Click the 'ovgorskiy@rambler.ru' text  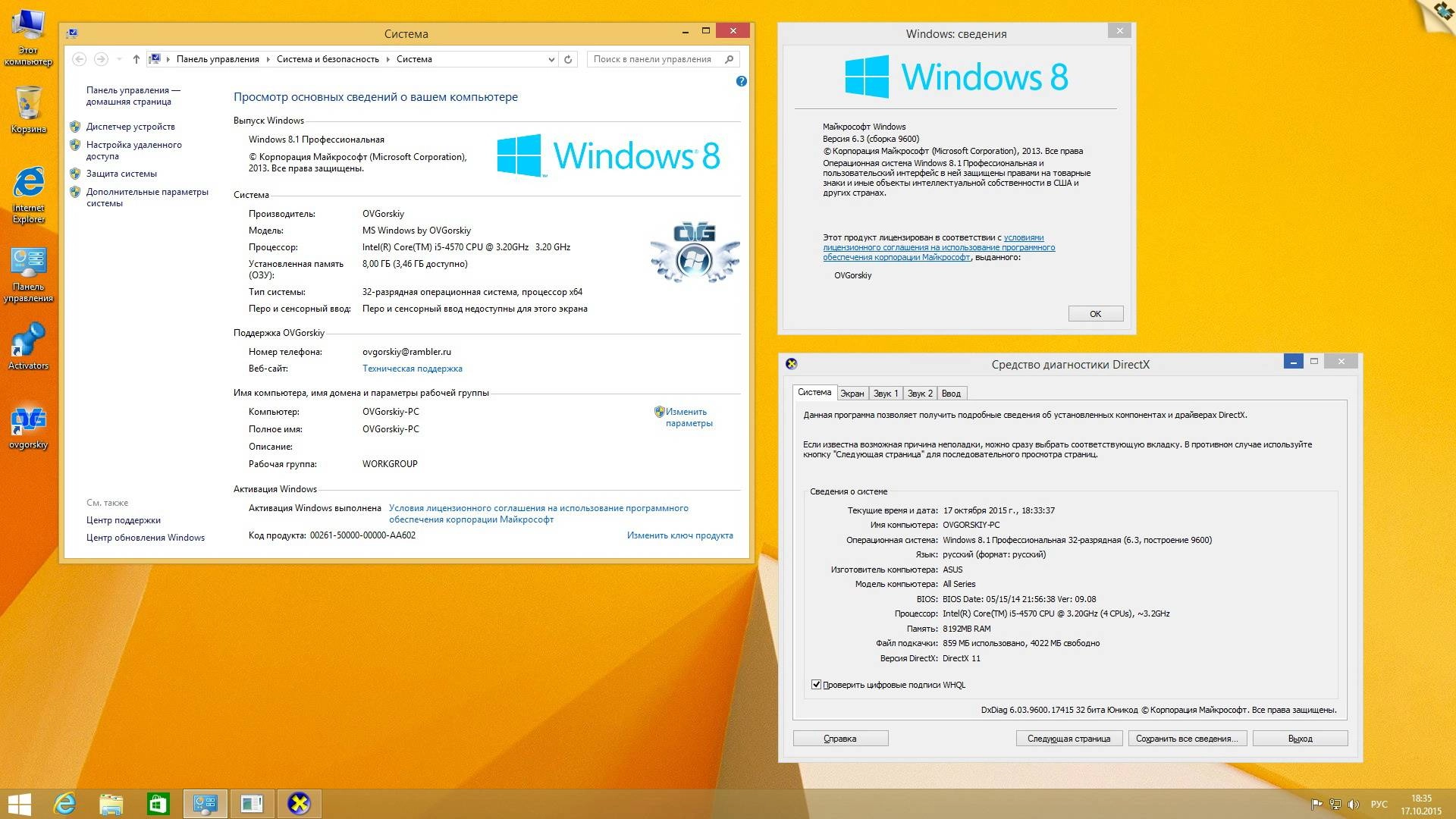tap(406, 352)
